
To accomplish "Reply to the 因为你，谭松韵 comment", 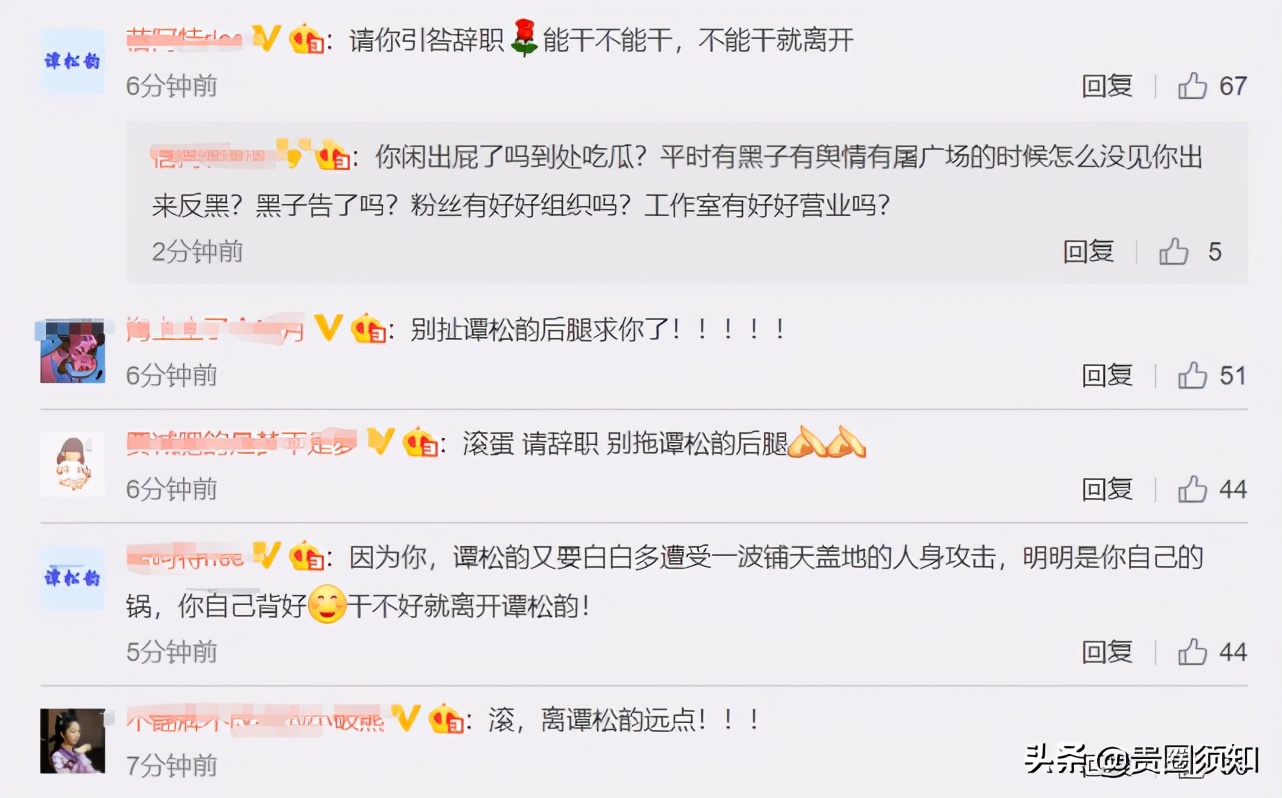I will 1107,652.
